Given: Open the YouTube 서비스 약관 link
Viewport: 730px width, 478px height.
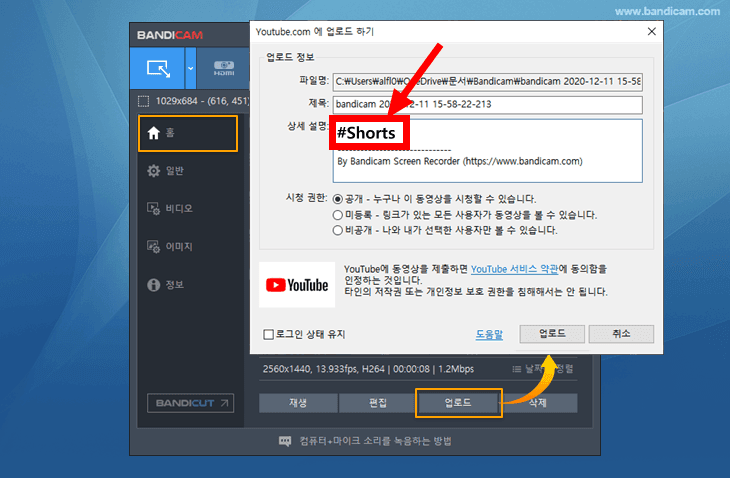Looking at the screenshot, I should 514,269.
